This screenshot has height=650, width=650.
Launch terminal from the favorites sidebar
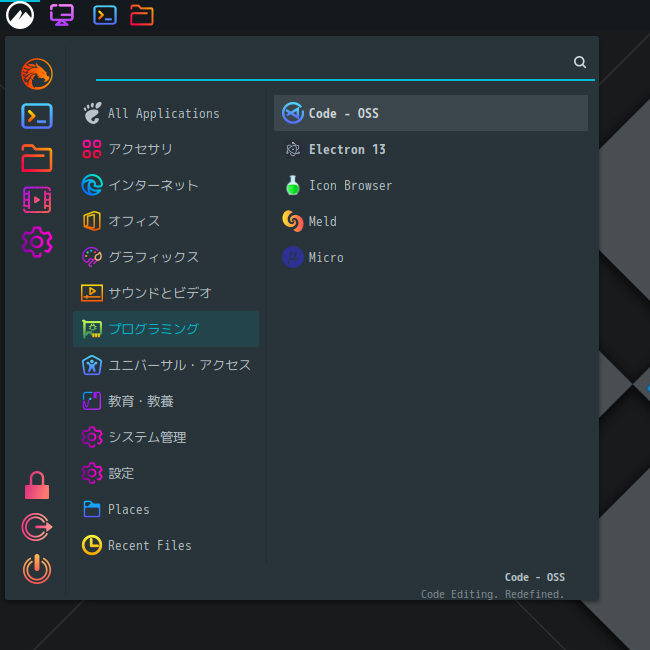[37, 116]
